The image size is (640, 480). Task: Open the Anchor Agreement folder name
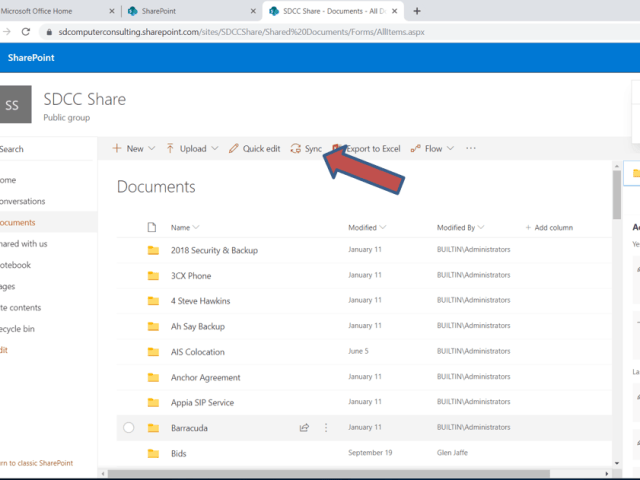pyautogui.click(x=206, y=378)
